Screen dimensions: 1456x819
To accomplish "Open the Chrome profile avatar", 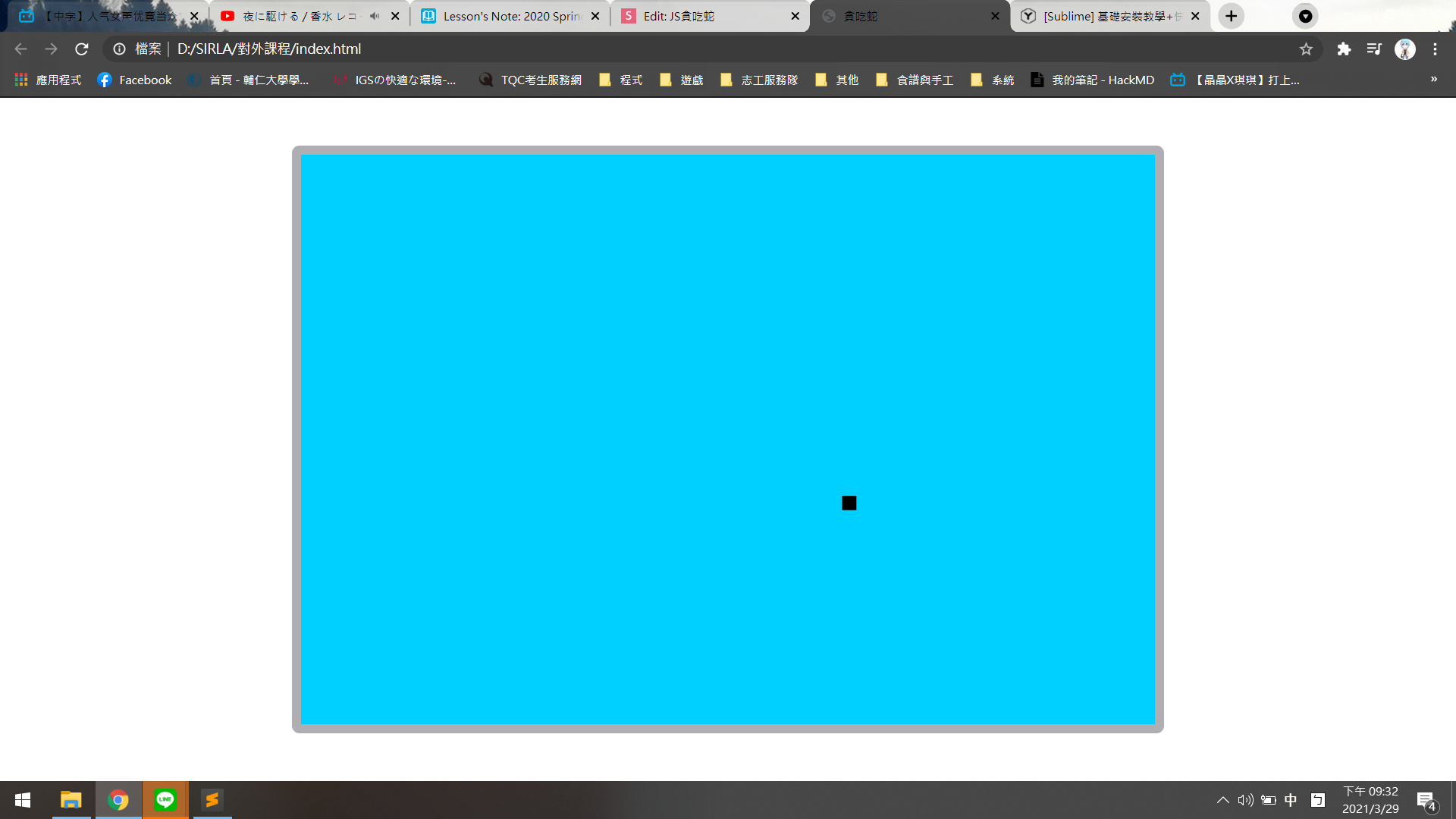I will click(1405, 49).
